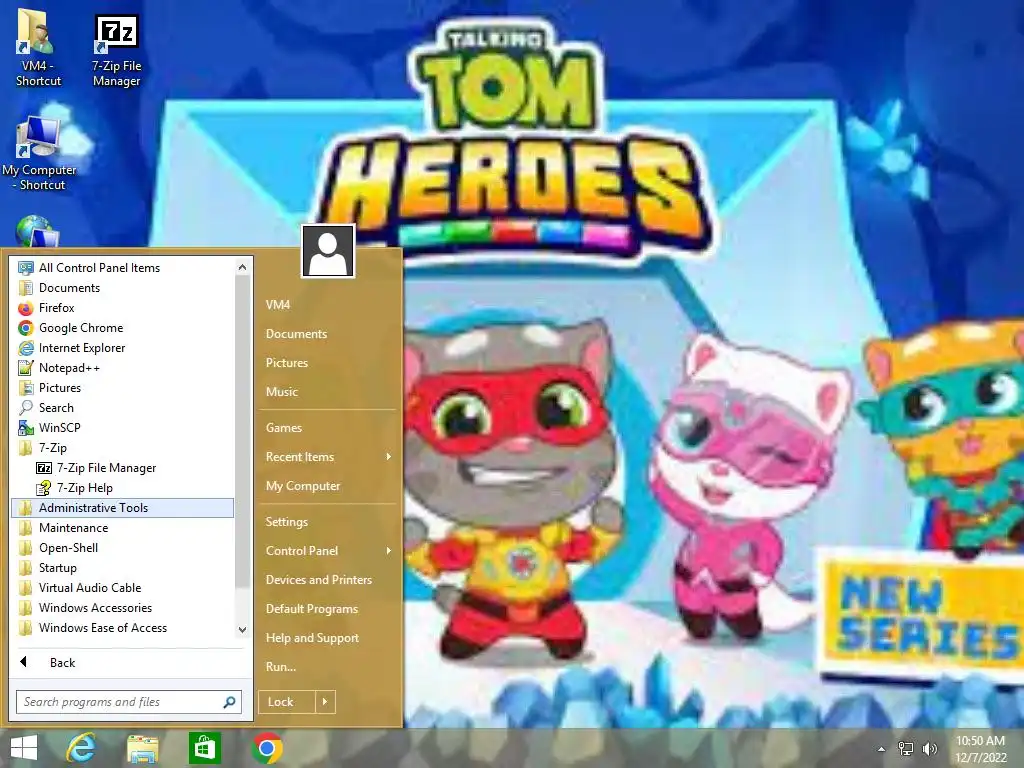Open File Explorer from taskbar
Viewport: 1024px width, 768px height.
coord(142,748)
